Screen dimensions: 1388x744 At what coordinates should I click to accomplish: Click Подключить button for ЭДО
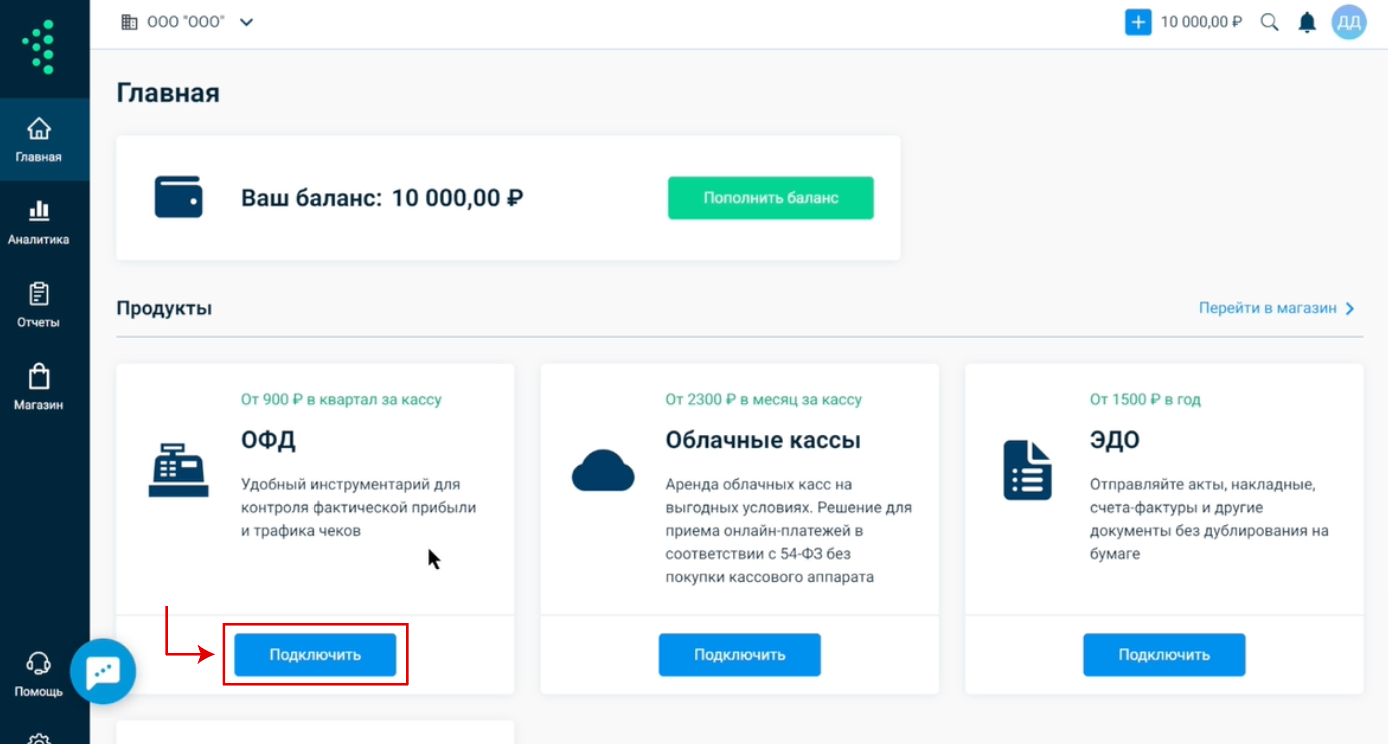pos(1164,655)
